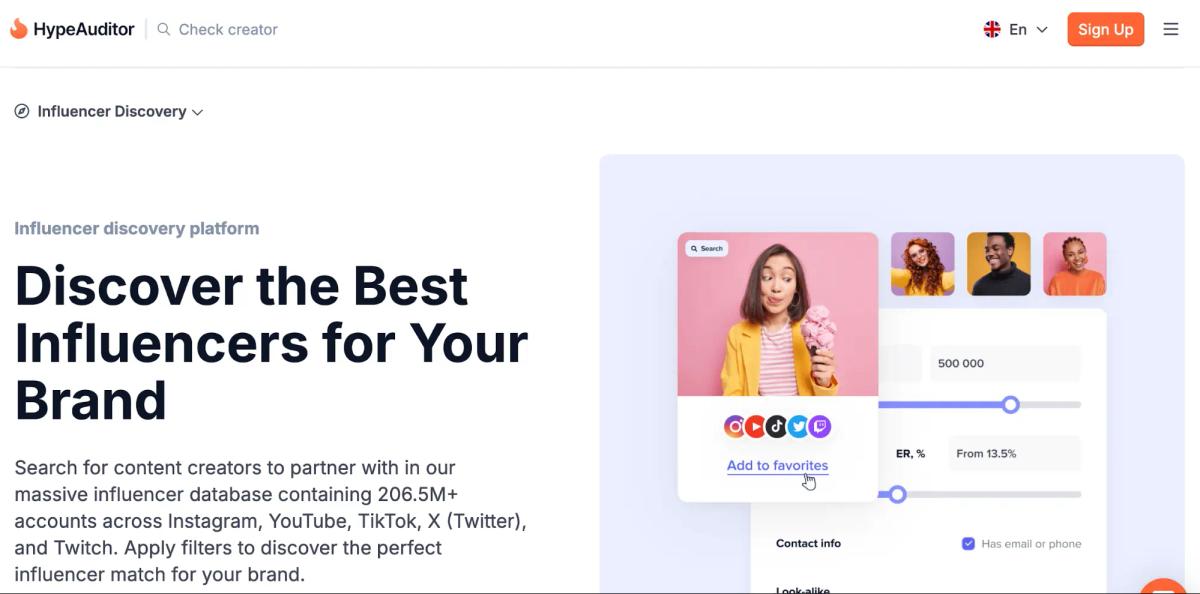This screenshot has height=594, width=1200.
Task: Click the small Search tag on photo
Action: [707, 248]
